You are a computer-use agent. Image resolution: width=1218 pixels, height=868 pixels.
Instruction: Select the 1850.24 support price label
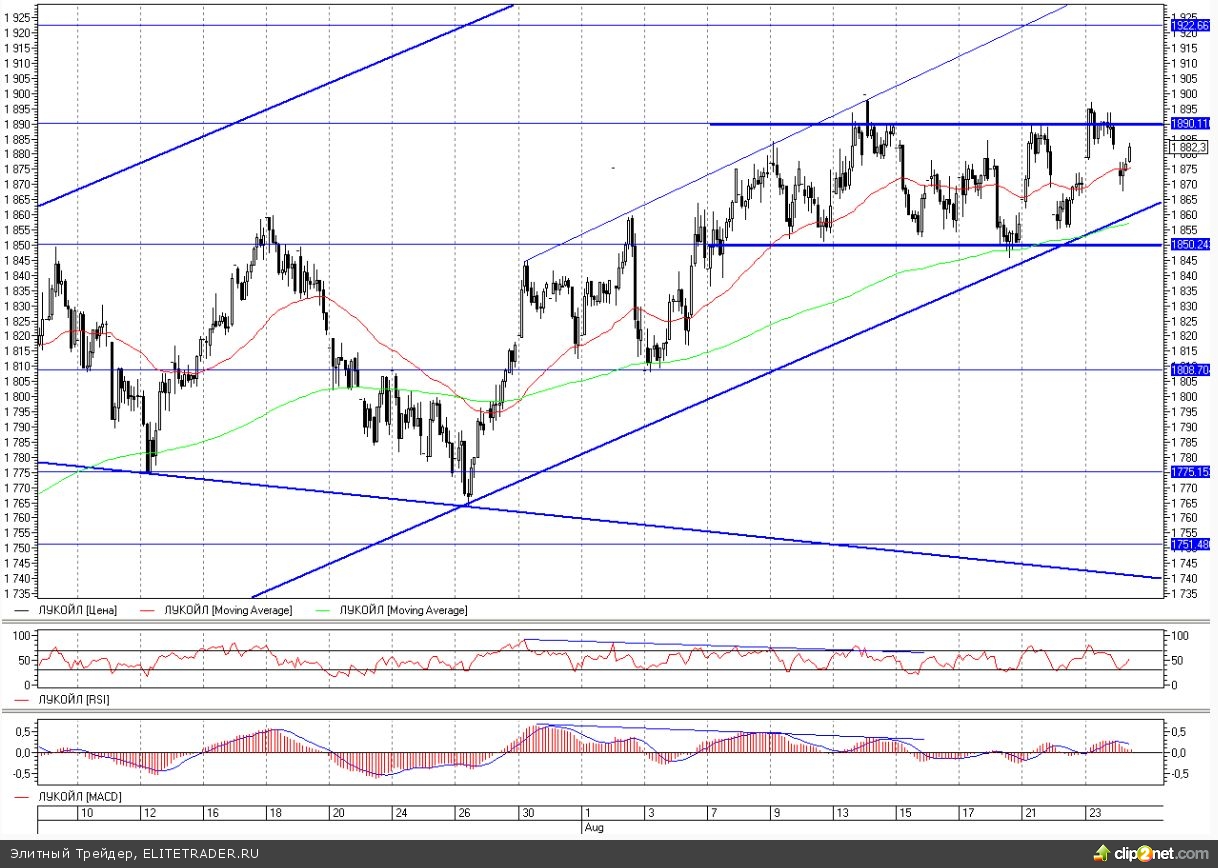tap(1189, 245)
